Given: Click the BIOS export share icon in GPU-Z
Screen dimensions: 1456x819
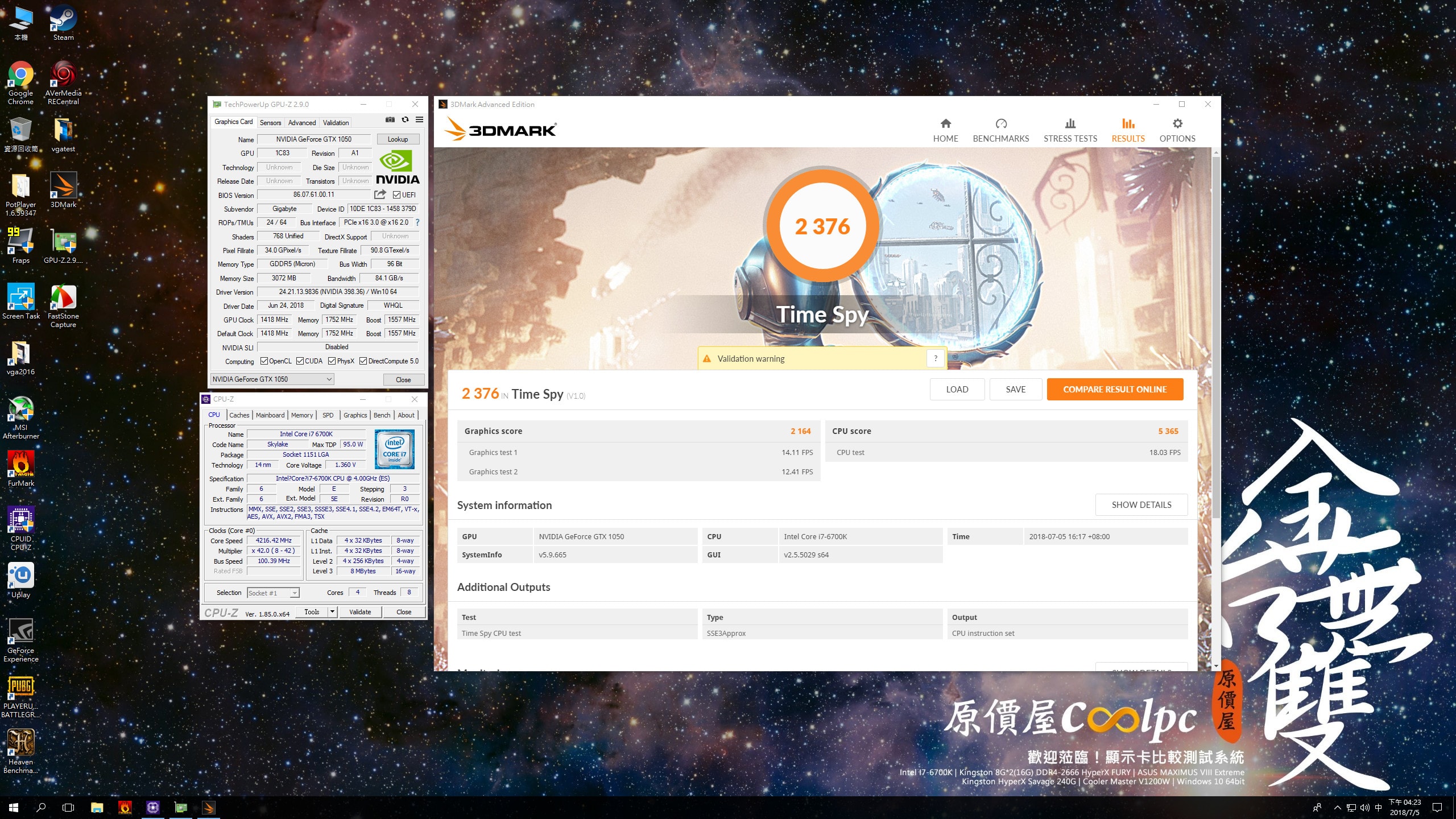Looking at the screenshot, I should [x=380, y=195].
